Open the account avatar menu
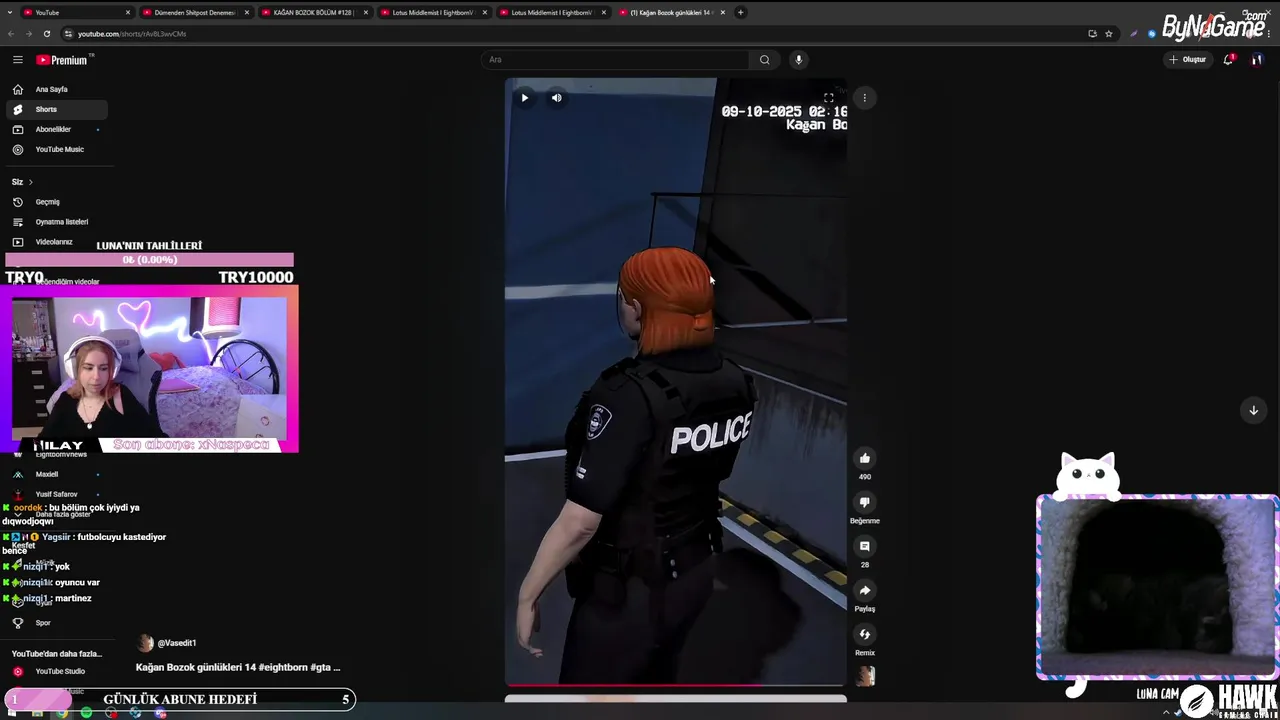 [1257, 60]
